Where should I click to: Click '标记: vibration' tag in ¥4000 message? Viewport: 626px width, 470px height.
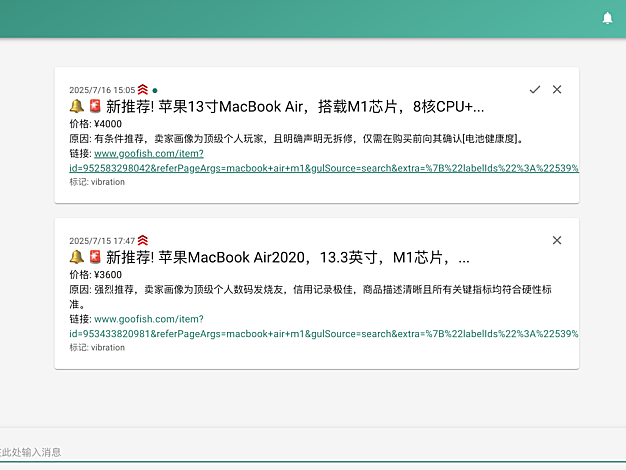pos(97,182)
